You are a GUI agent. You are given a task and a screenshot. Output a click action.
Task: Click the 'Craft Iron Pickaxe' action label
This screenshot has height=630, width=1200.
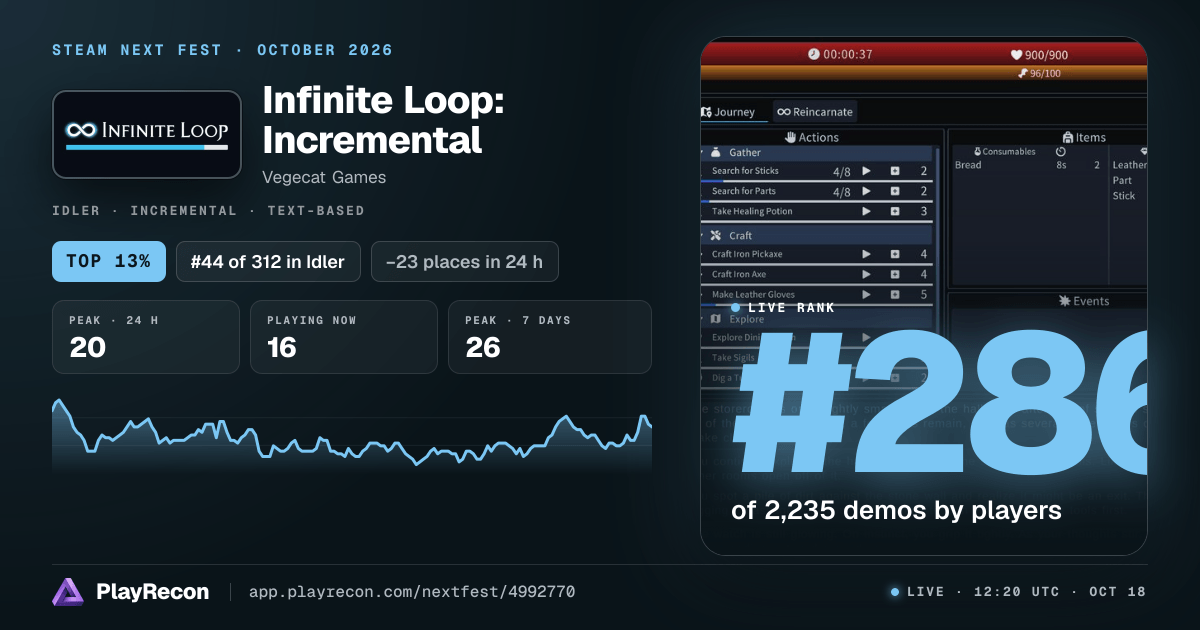tap(747, 254)
